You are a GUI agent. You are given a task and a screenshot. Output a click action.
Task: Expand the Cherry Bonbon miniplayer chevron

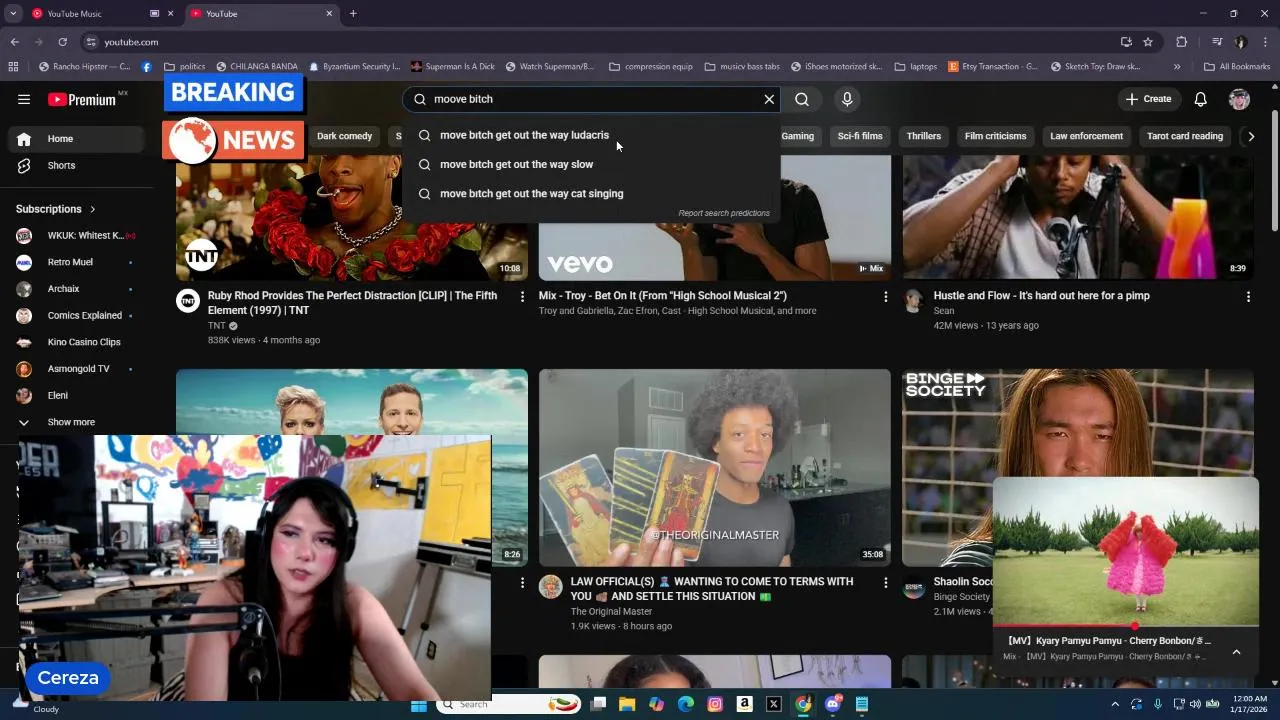(1236, 651)
